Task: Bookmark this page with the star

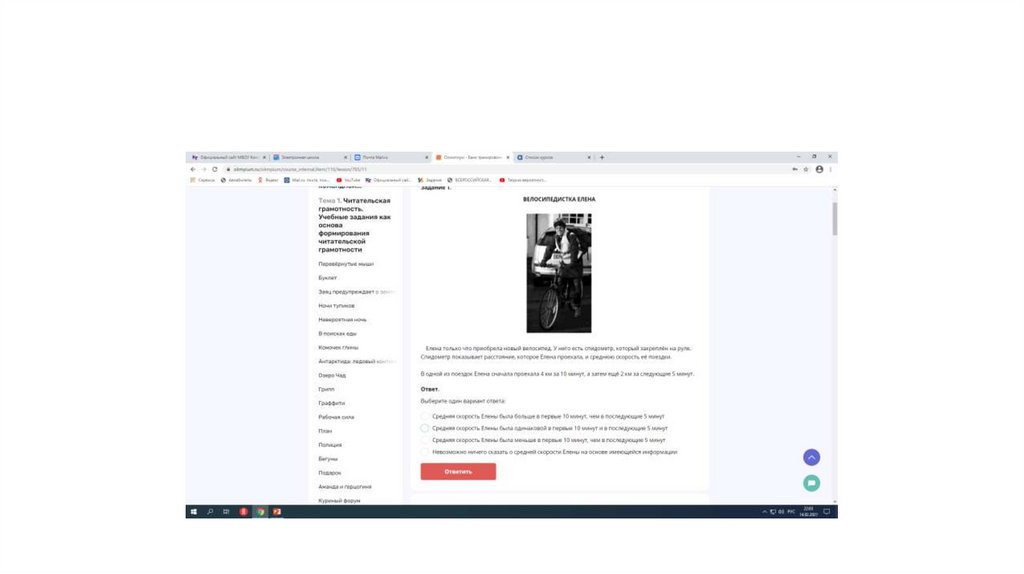Action: pyautogui.click(x=806, y=169)
